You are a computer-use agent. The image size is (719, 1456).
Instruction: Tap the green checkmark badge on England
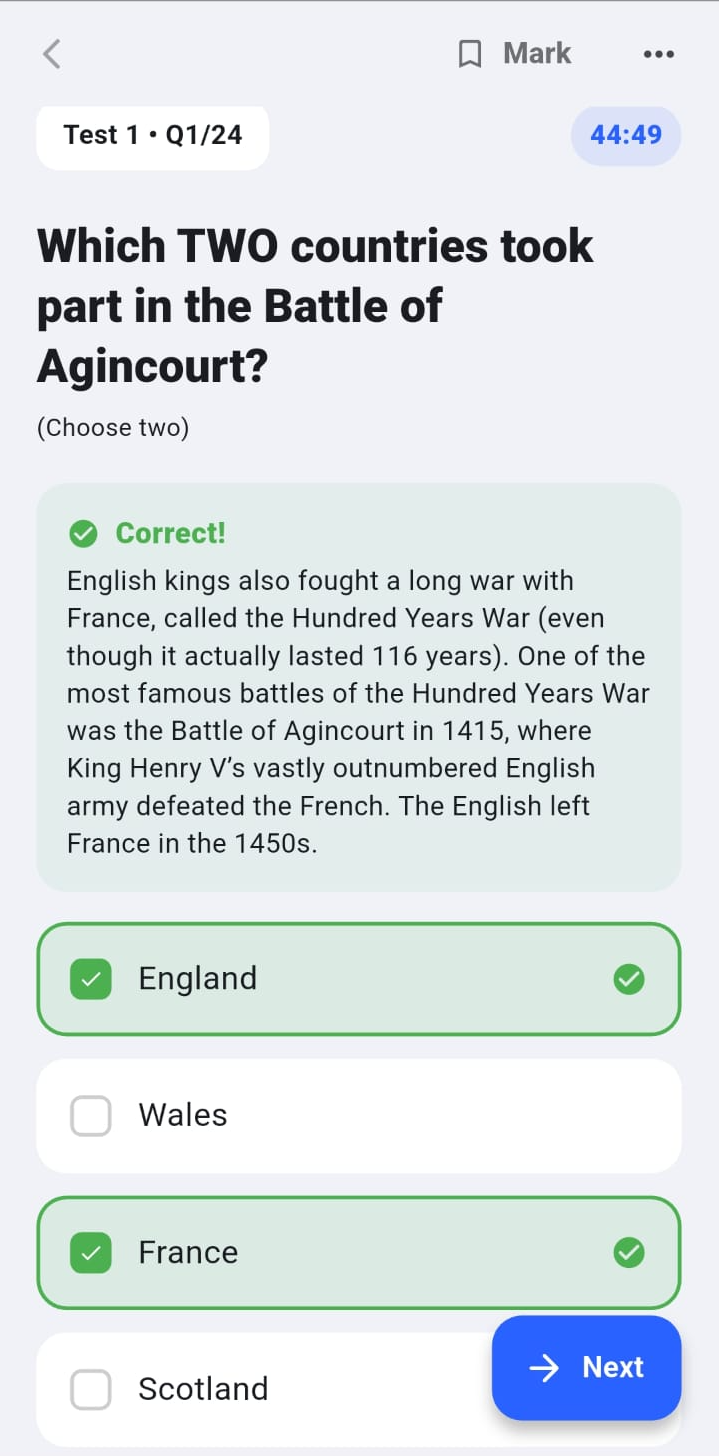(629, 979)
